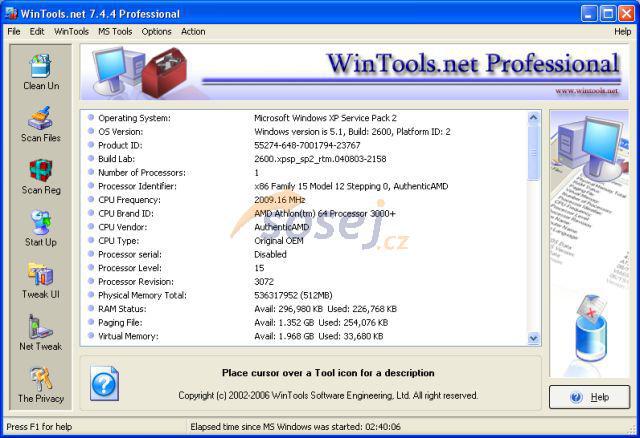Click the scroll down arrow of info list
640x438 pixels.
tap(533, 338)
